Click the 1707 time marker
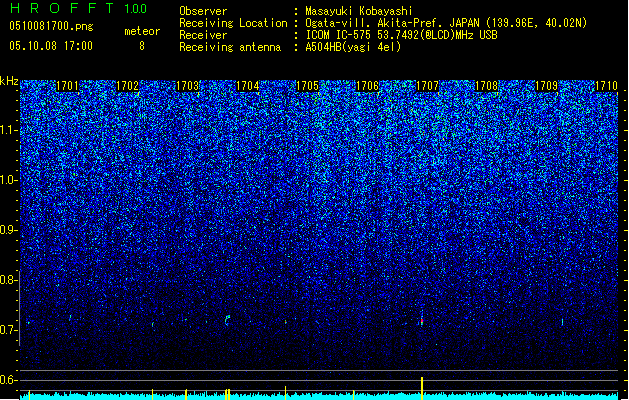Viewport: 629px width, 400px height. tap(427, 86)
